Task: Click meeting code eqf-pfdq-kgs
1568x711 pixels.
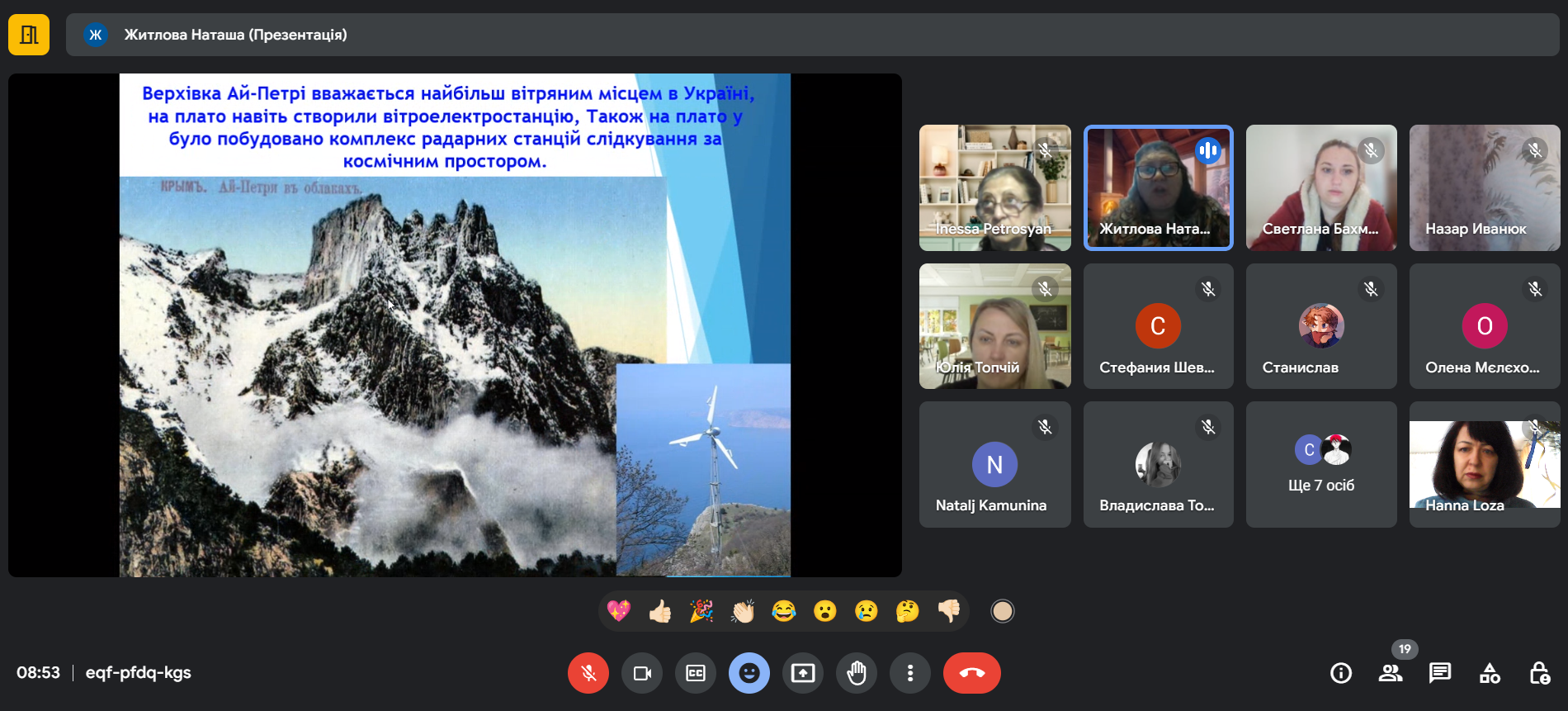Action: (x=138, y=673)
